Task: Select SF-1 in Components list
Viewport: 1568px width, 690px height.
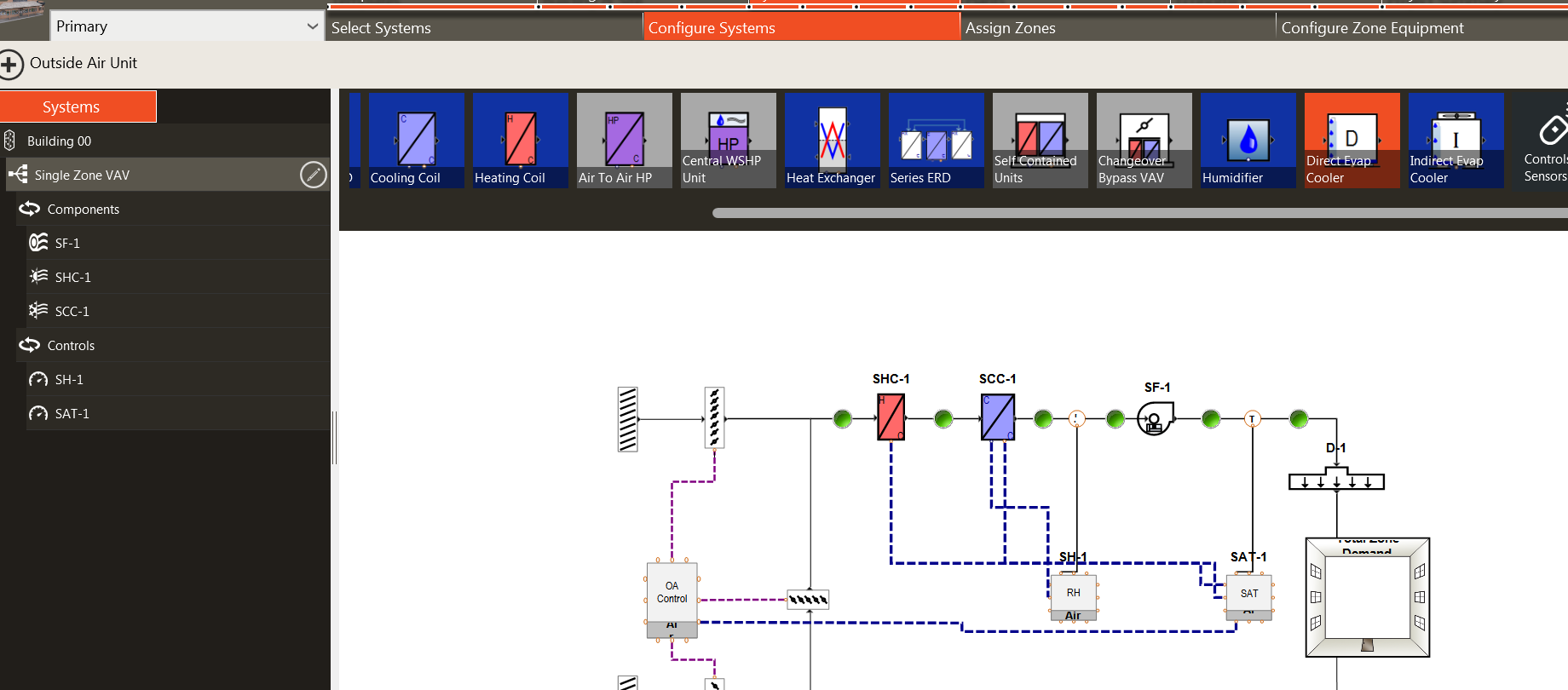Action: tap(178, 243)
